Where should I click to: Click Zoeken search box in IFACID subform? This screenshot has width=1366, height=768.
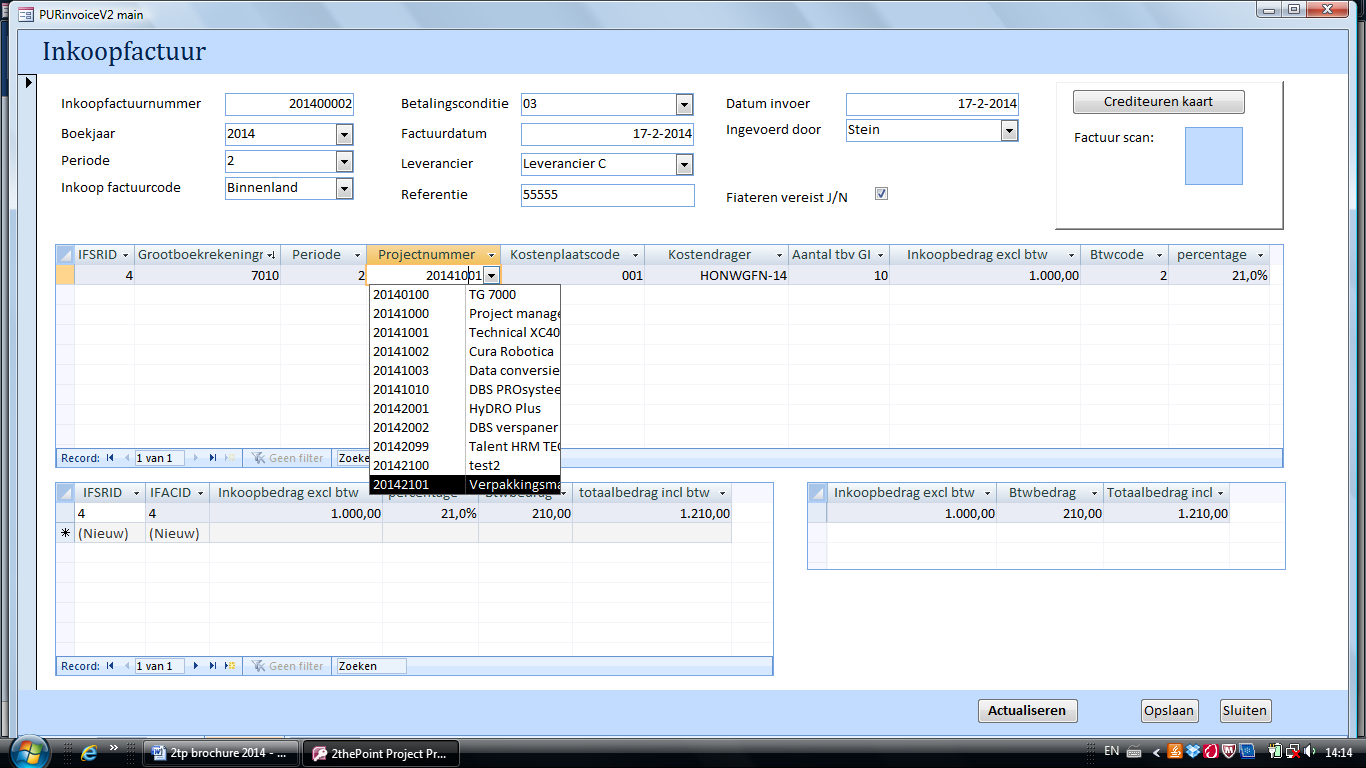pyautogui.click(x=371, y=666)
